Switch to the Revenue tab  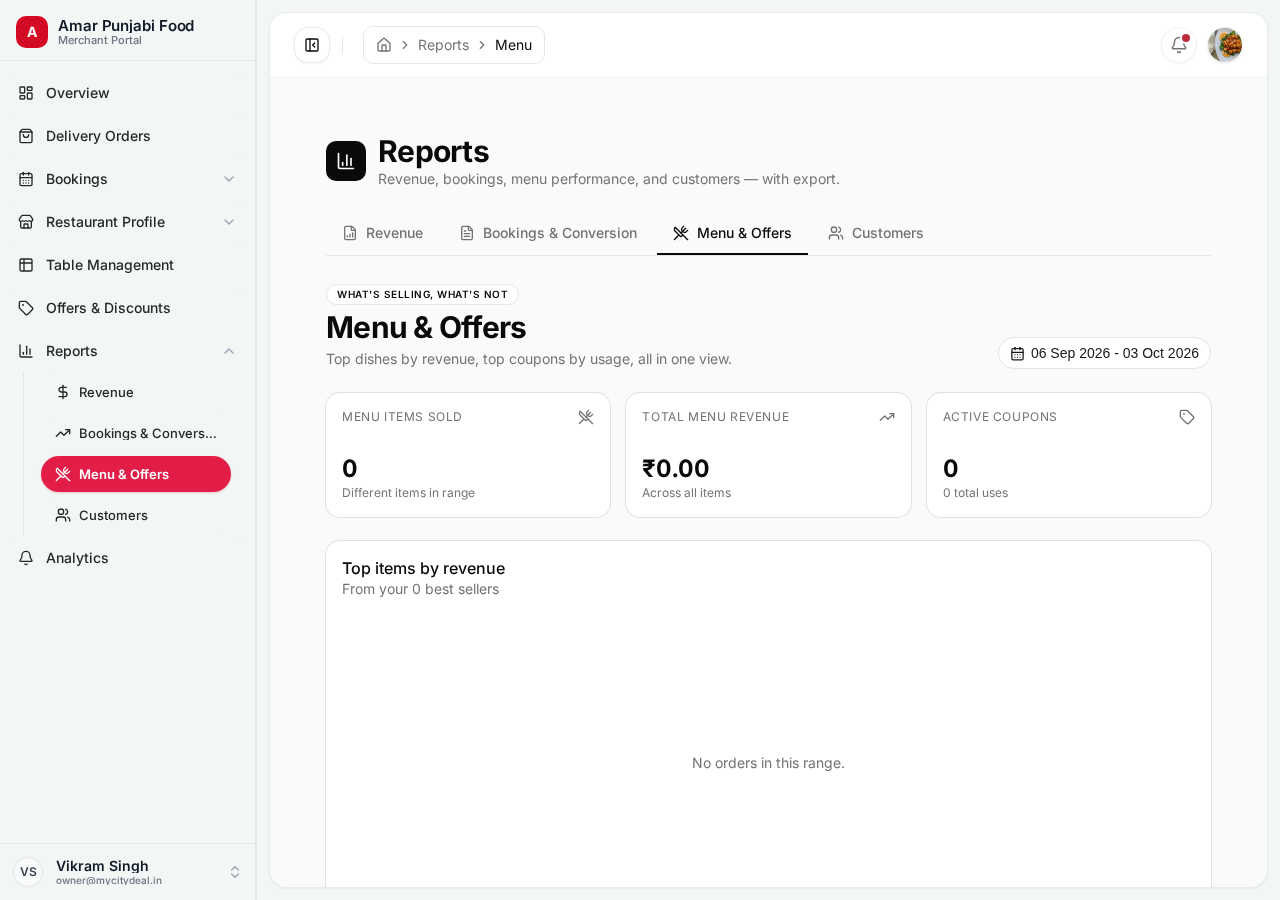[x=383, y=233]
